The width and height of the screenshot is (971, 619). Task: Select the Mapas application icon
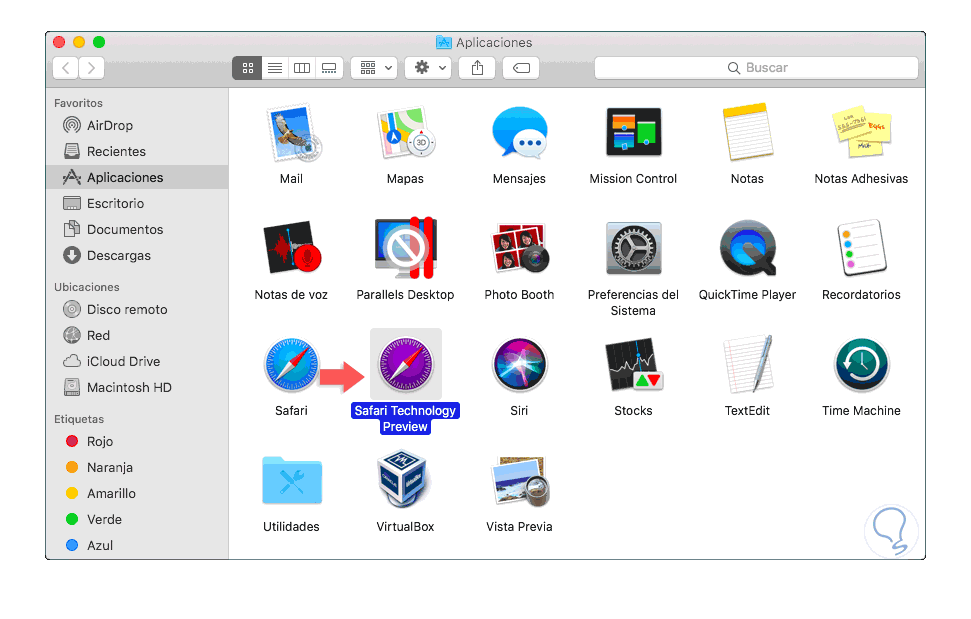tap(406, 134)
